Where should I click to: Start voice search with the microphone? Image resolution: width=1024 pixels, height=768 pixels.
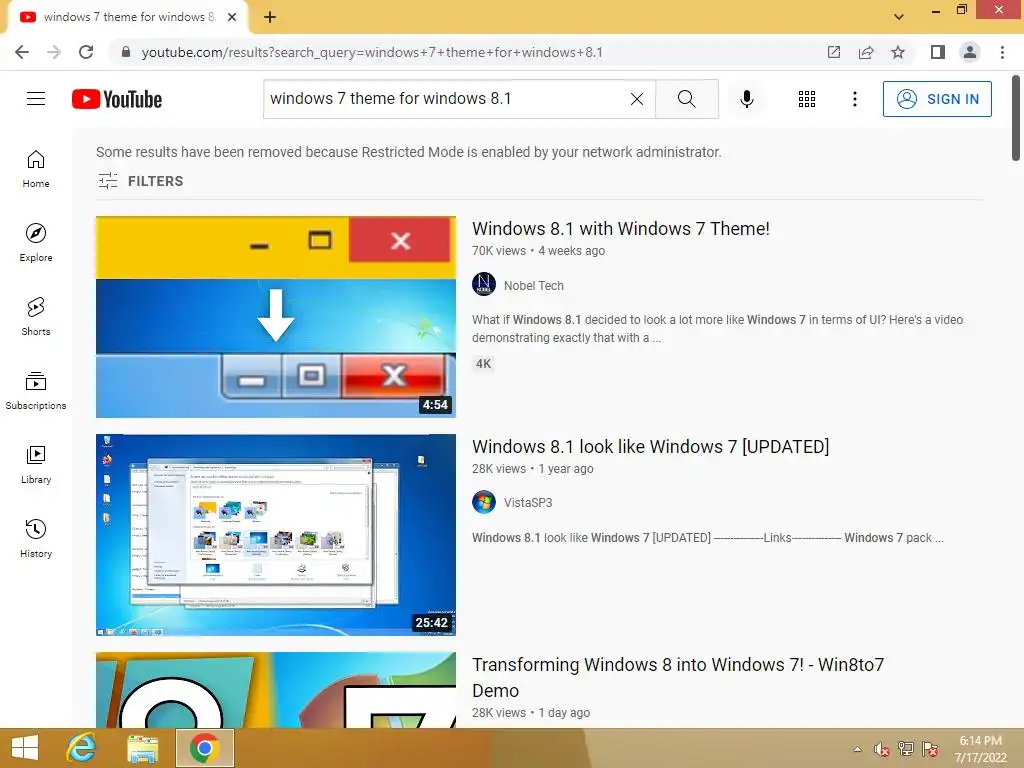pos(746,99)
